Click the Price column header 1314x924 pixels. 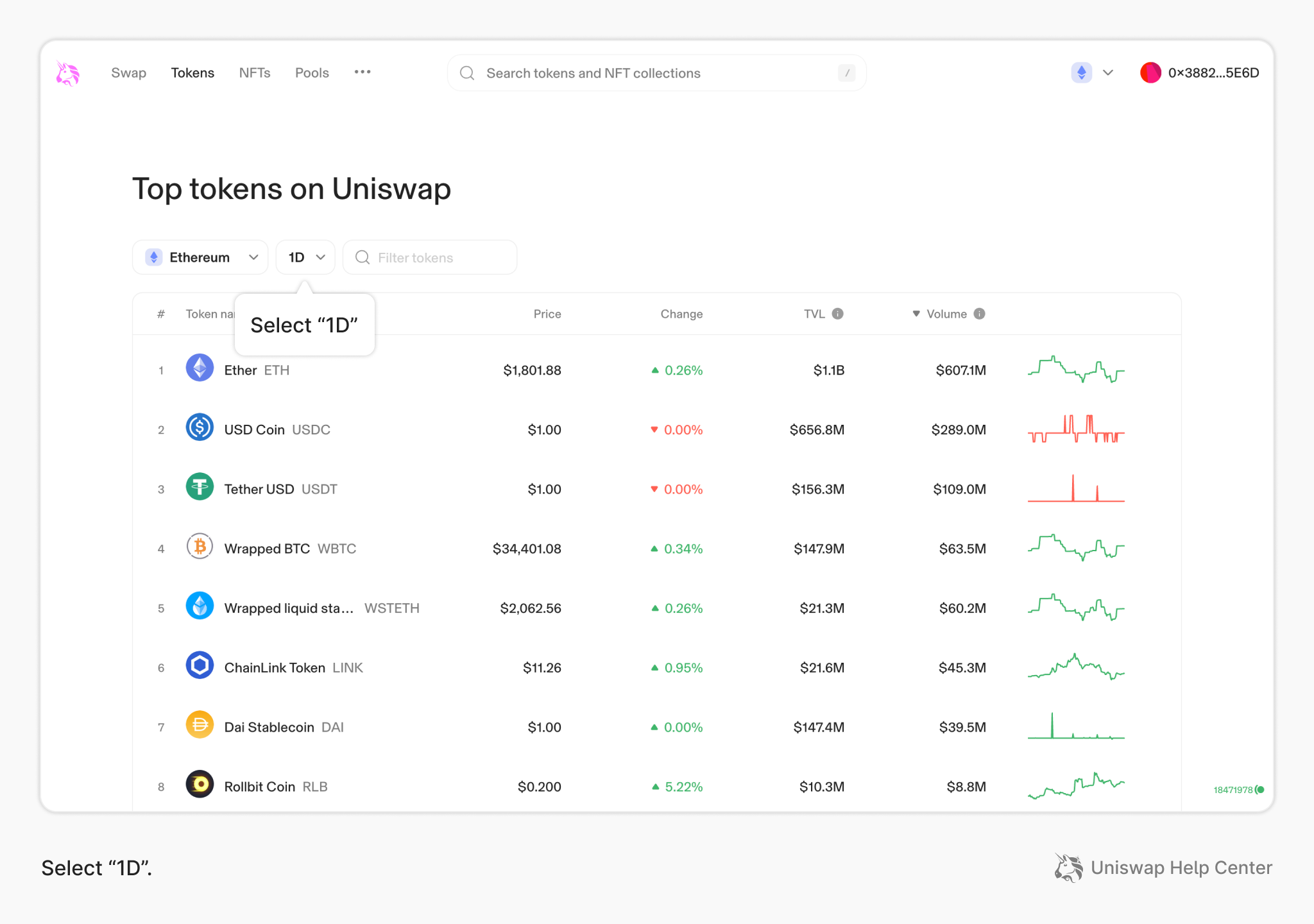547,314
